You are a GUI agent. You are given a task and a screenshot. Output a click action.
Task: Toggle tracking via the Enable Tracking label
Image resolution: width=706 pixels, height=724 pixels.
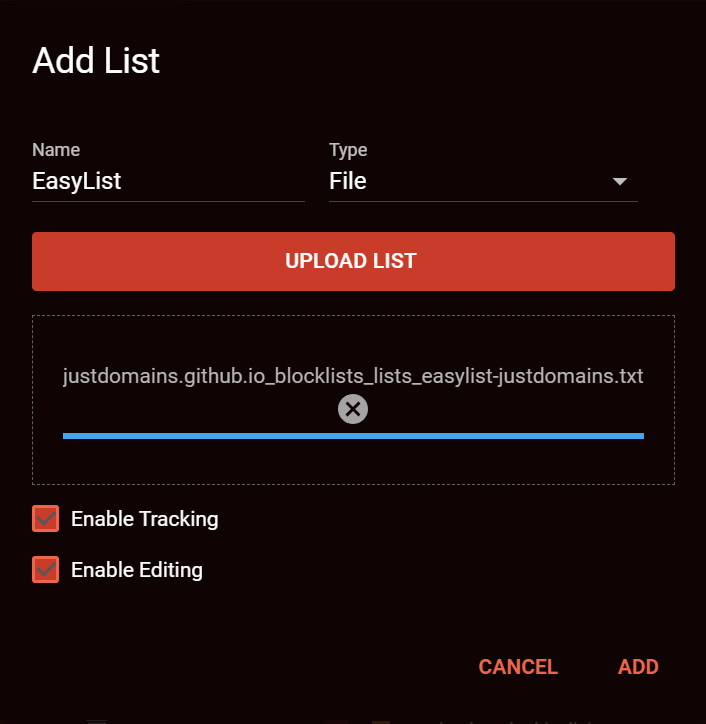[x=145, y=519]
